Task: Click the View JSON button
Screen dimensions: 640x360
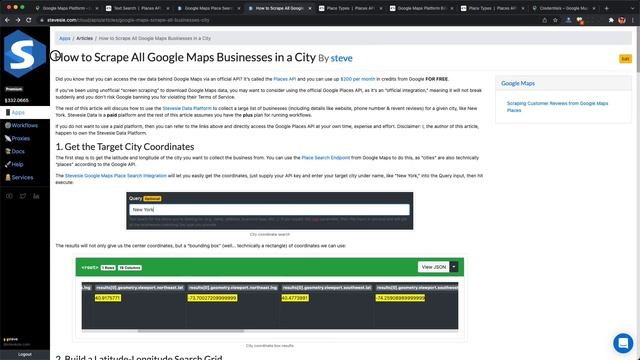Action: point(433,267)
